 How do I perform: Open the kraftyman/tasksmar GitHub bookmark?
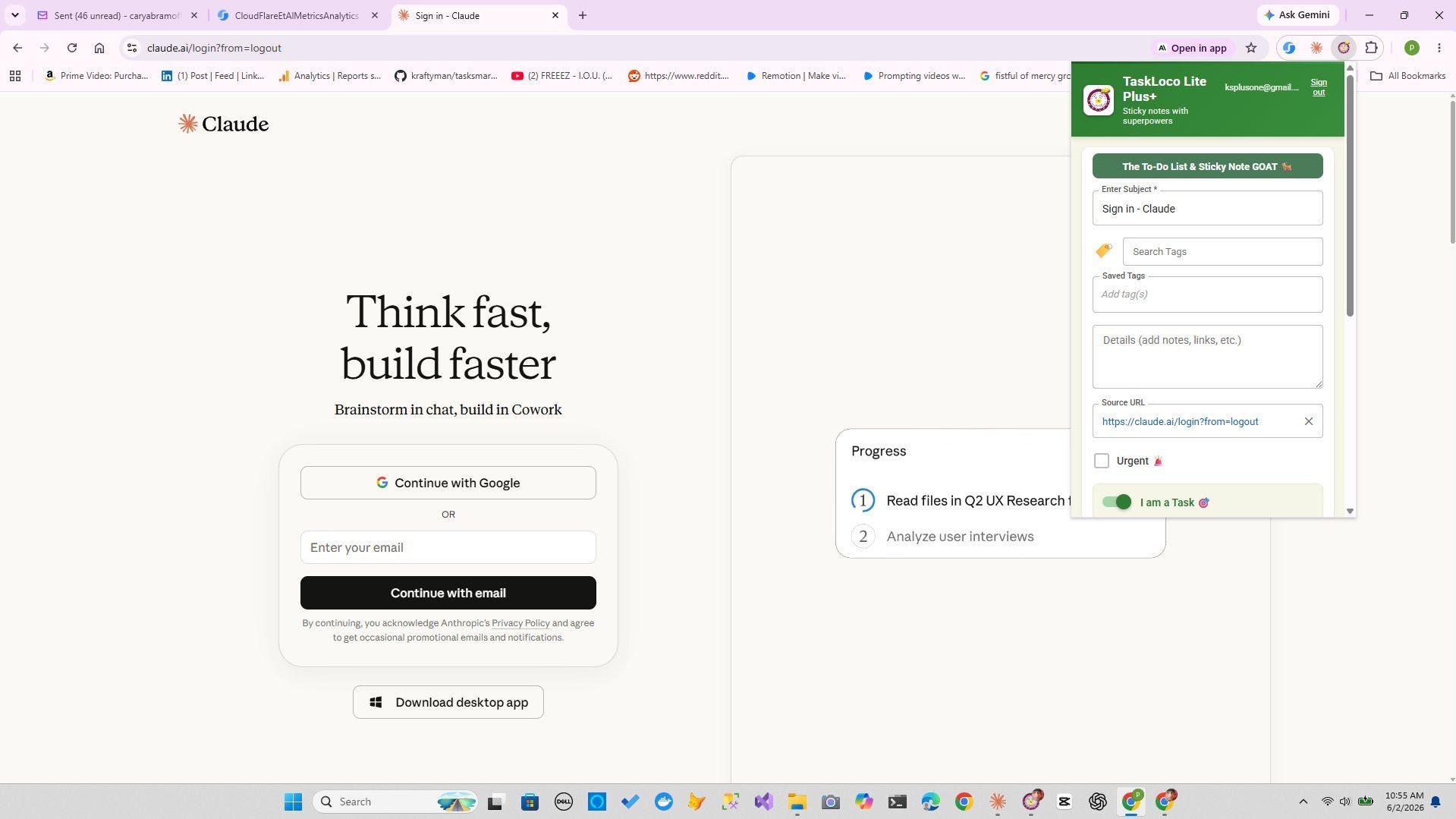pyautogui.click(x=446, y=76)
